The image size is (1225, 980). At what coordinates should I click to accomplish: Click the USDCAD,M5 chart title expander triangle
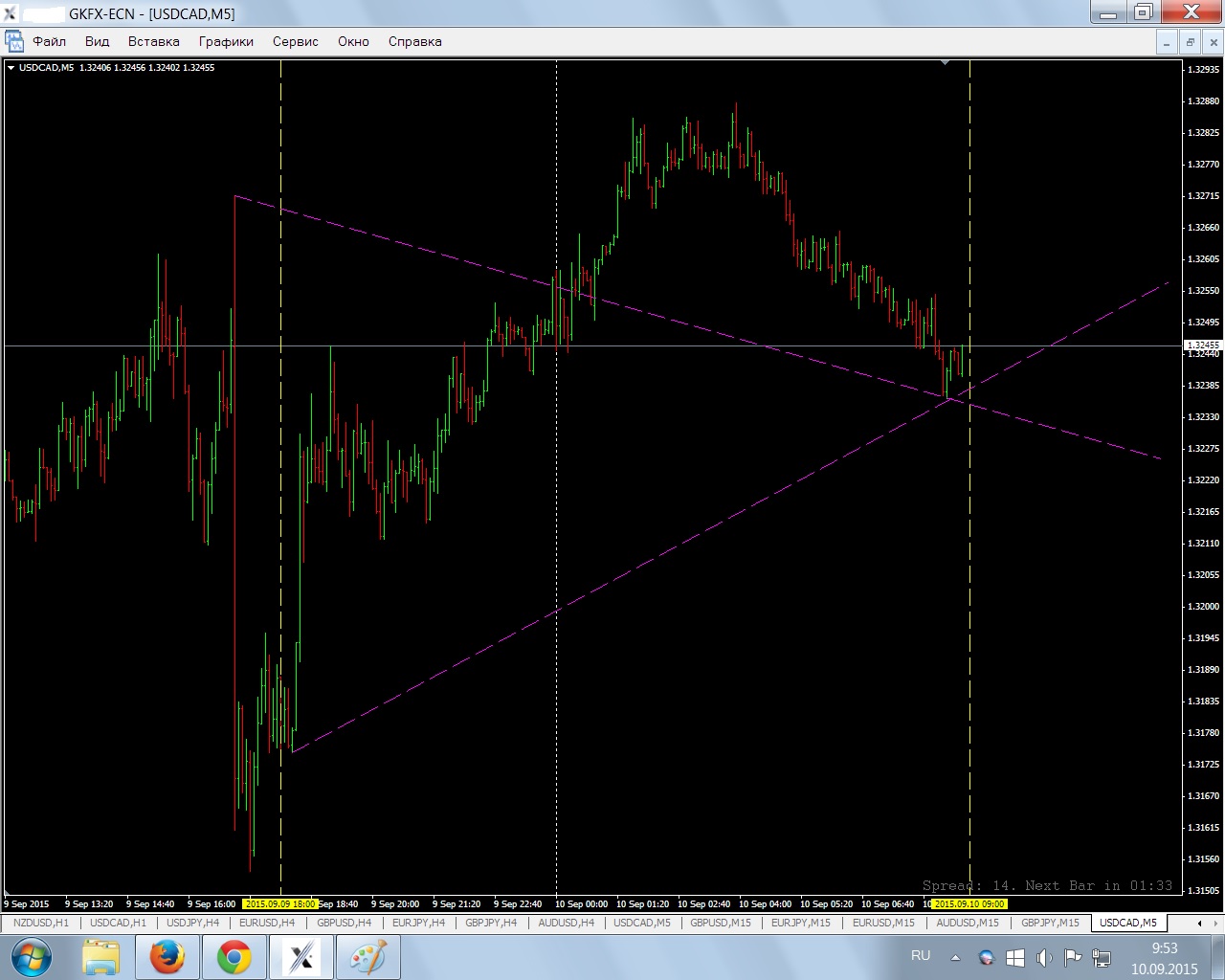click(x=11, y=68)
